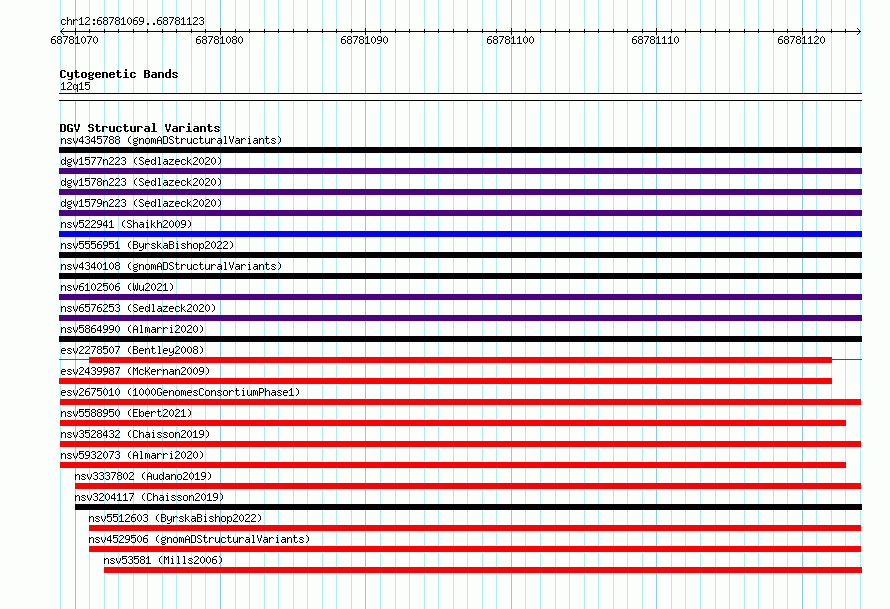The width and height of the screenshot is (890, 609).
Task: Open the nsv522941 (Shaikh2009) variant label
Action: point(126,224)
